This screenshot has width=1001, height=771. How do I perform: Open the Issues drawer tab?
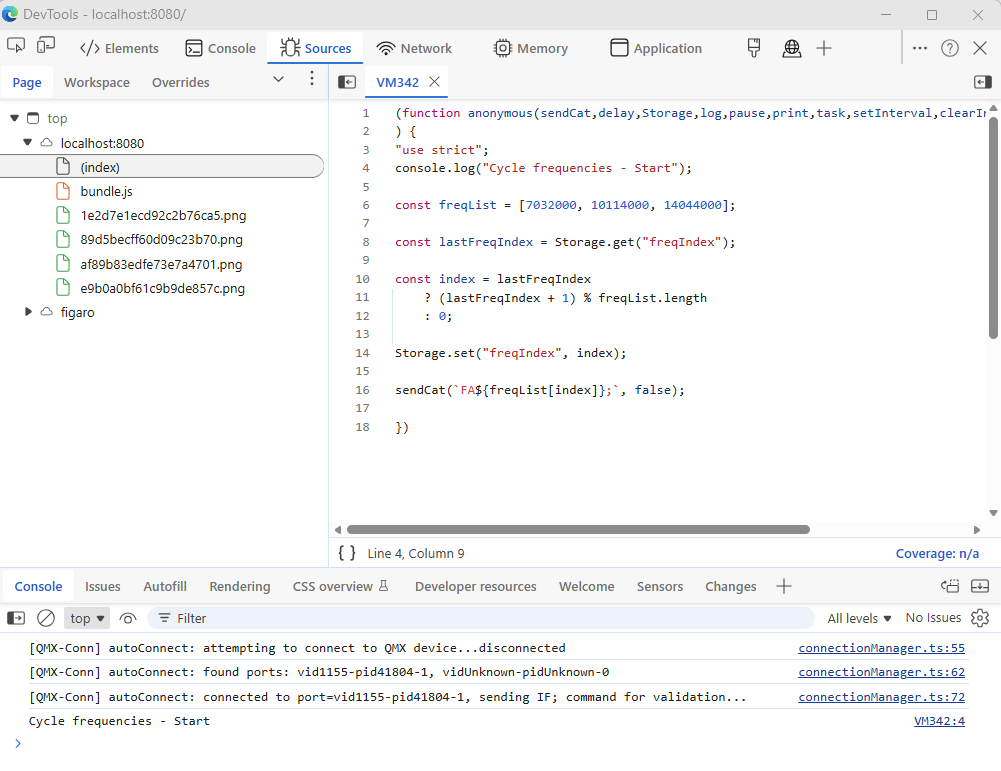click(x=102, y=586)
